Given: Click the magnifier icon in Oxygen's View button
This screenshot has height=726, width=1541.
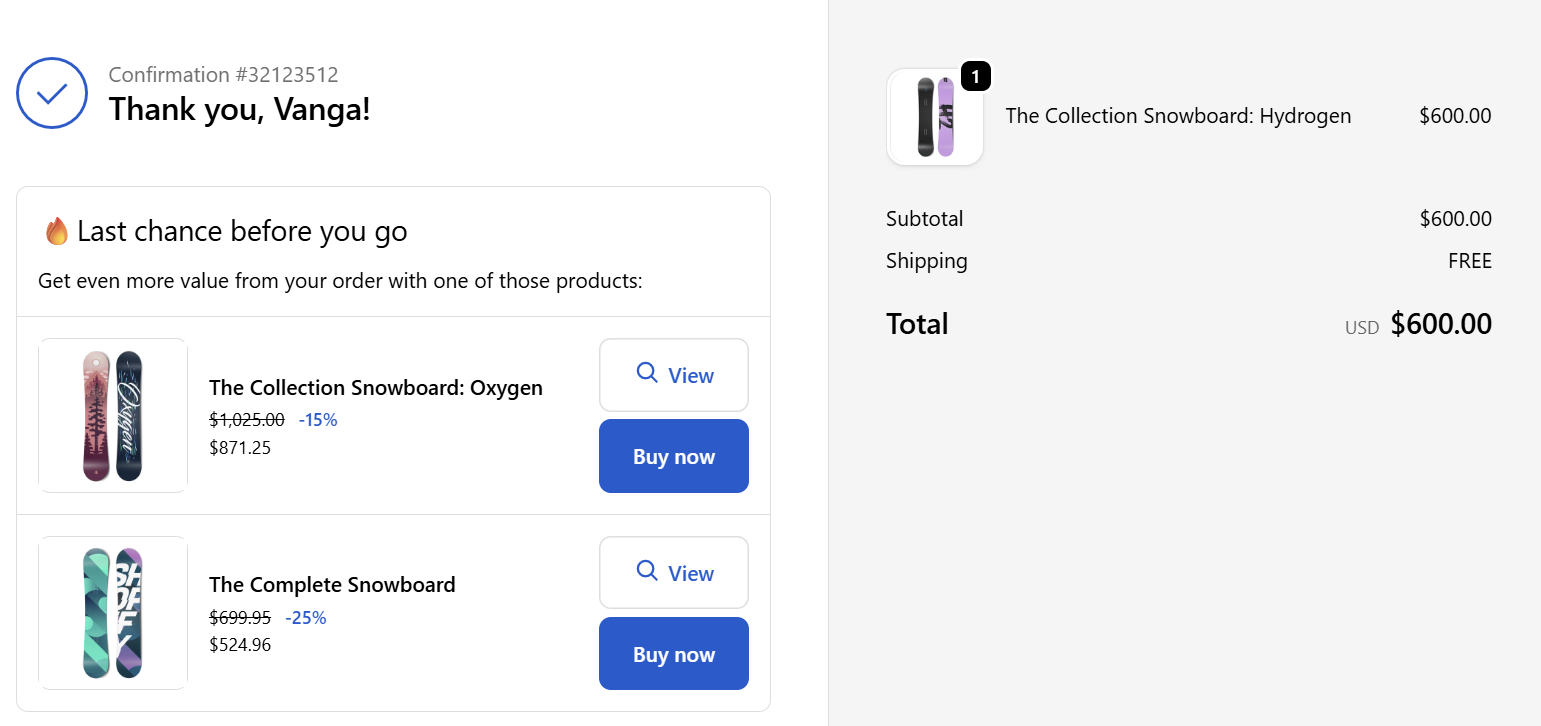Looking at the screenshot, I should [x=647, y=373].
